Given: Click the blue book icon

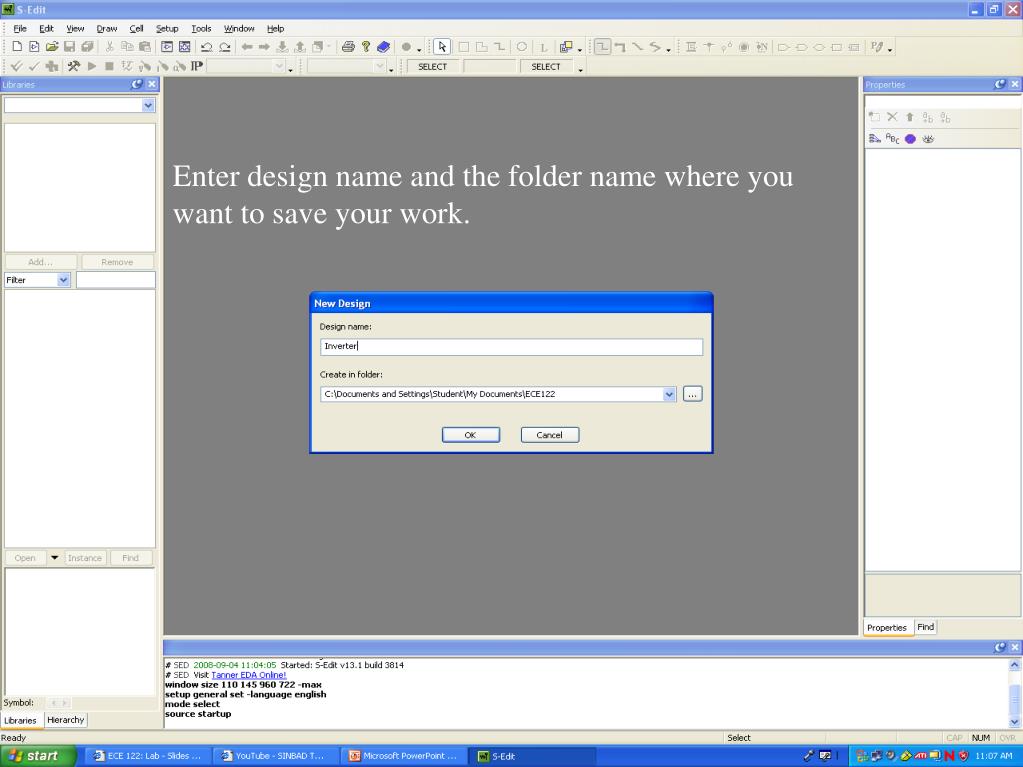Looking at the screenshot, I should point(383,47).
